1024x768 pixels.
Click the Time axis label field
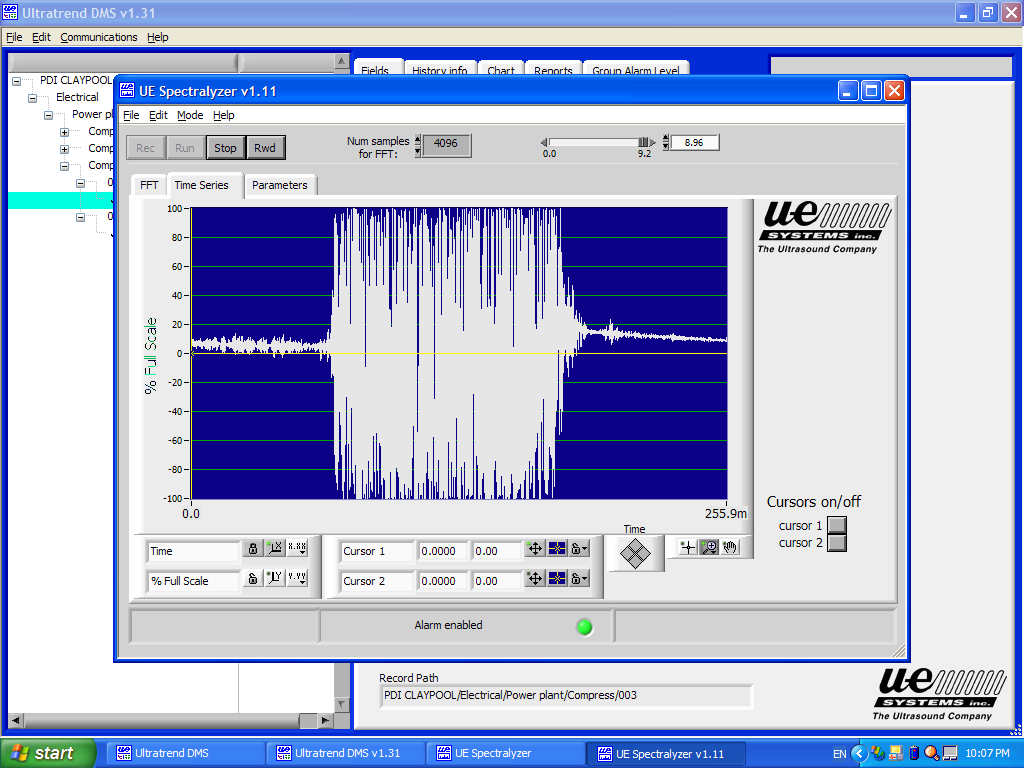pos(193,551)
